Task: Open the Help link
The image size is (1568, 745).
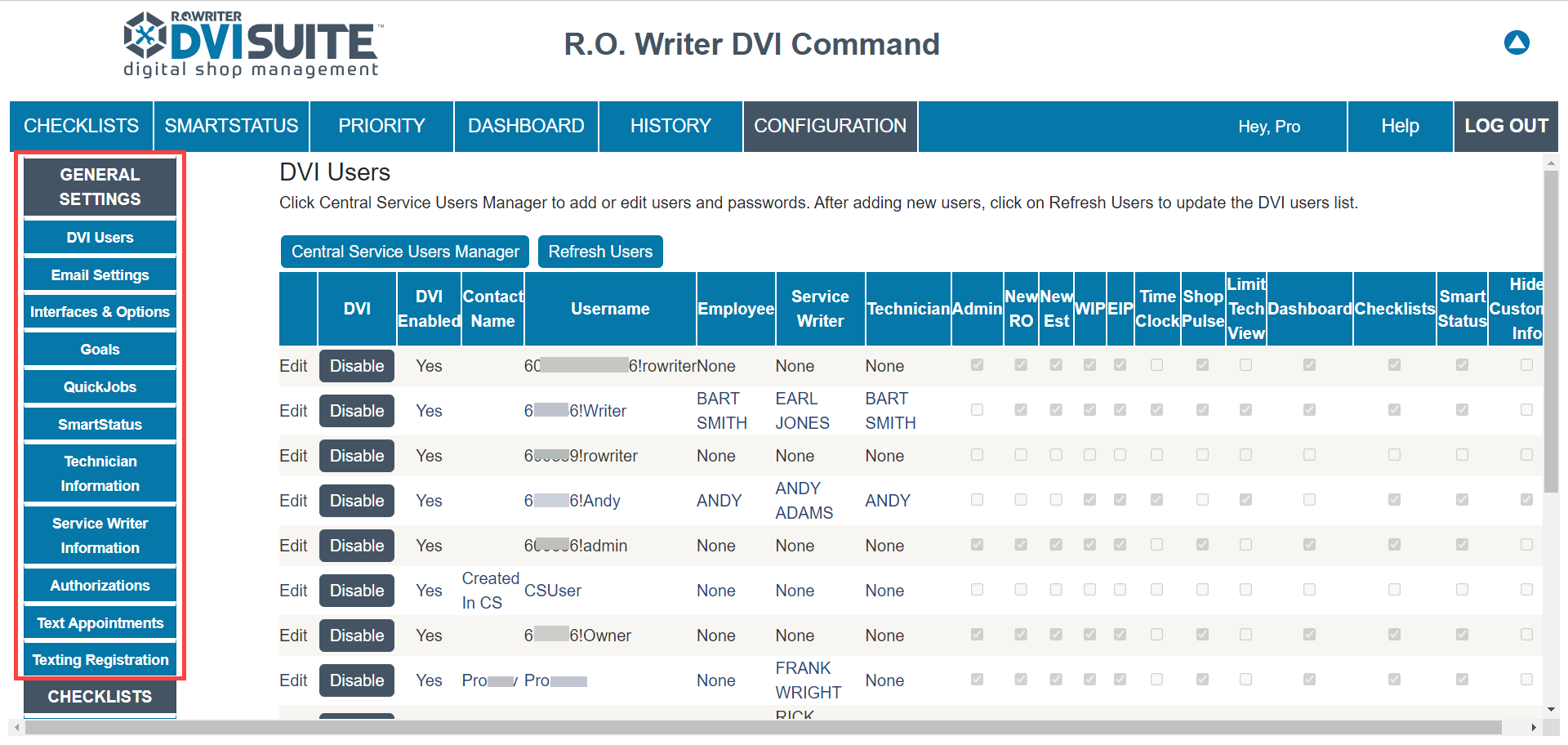Action: [1400, 126]
